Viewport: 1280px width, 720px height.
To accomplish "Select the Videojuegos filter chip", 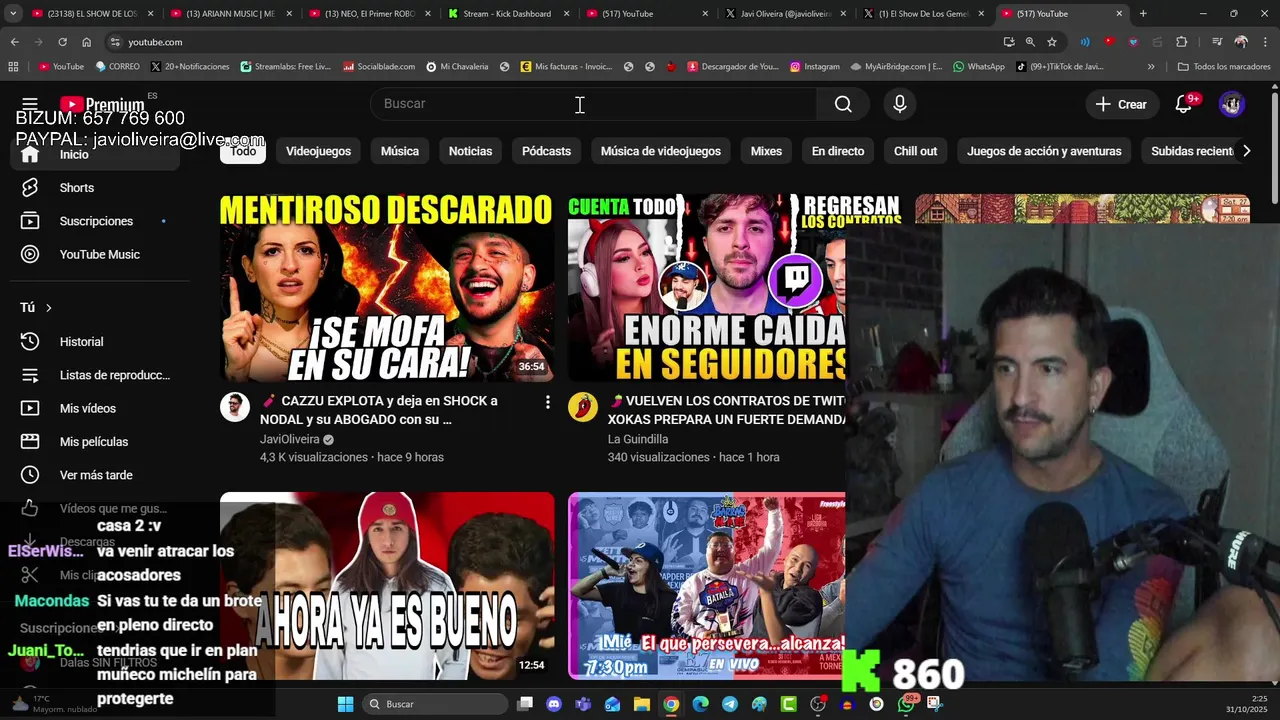I will coord(318,151).
